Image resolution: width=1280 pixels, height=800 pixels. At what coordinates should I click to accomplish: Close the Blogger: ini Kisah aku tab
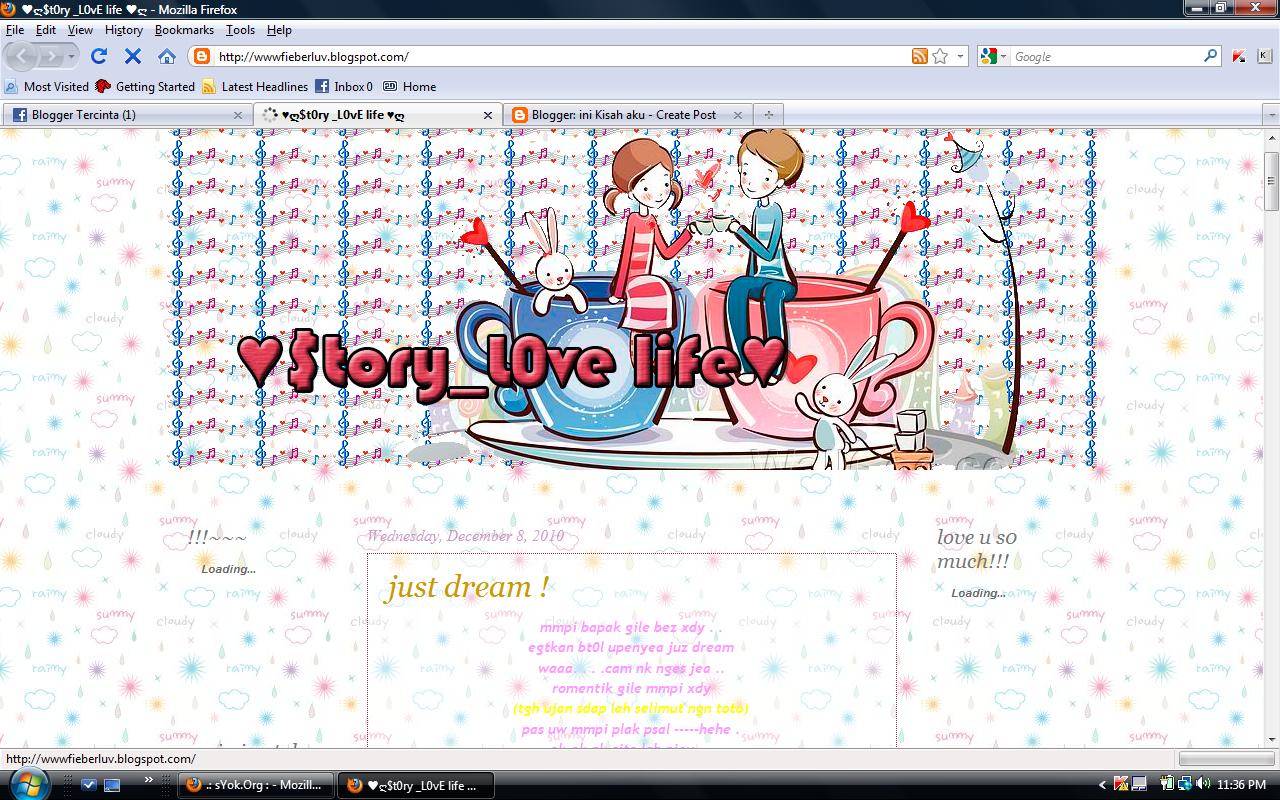click(738, 115)
